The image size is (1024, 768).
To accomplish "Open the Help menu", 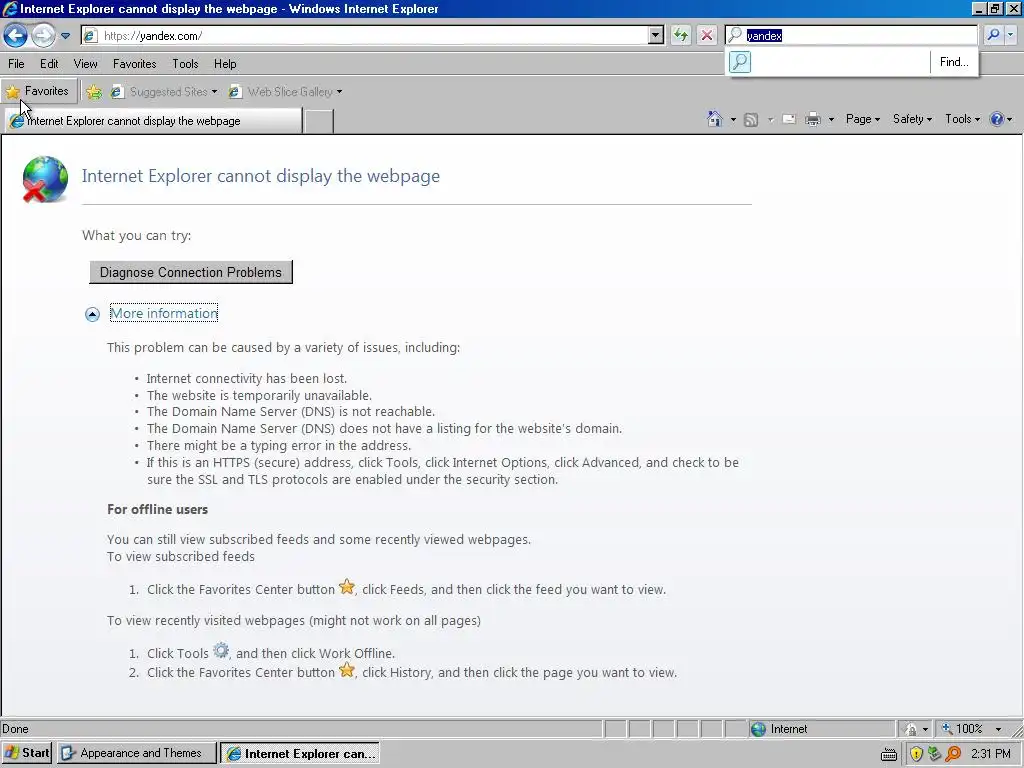I will [x=225, y=64].
